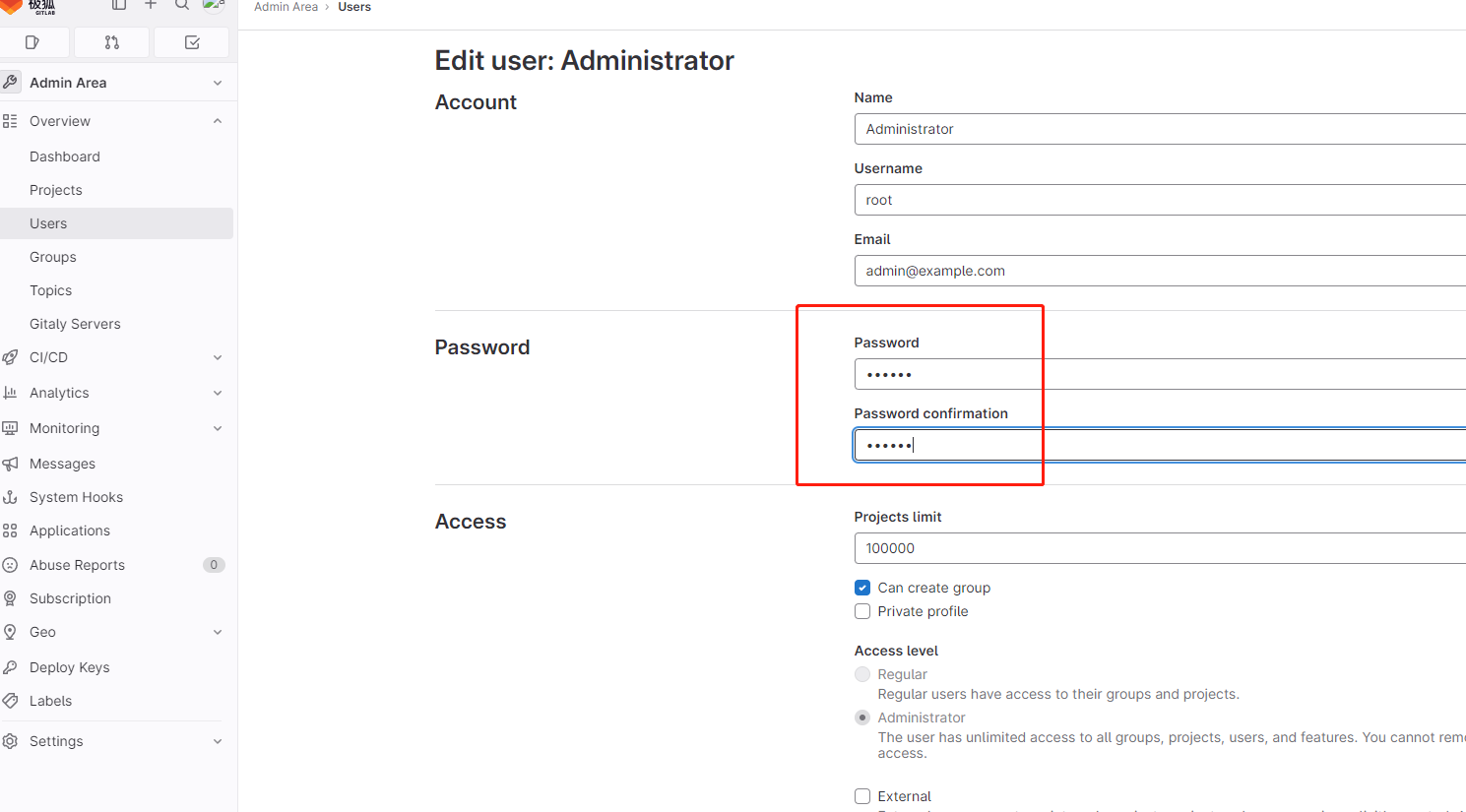This screenshot has height=812, width=1466.
Task: Open Gitaly Servers in the sidebar
Action: pyautogui.click(x=75, y=324)
